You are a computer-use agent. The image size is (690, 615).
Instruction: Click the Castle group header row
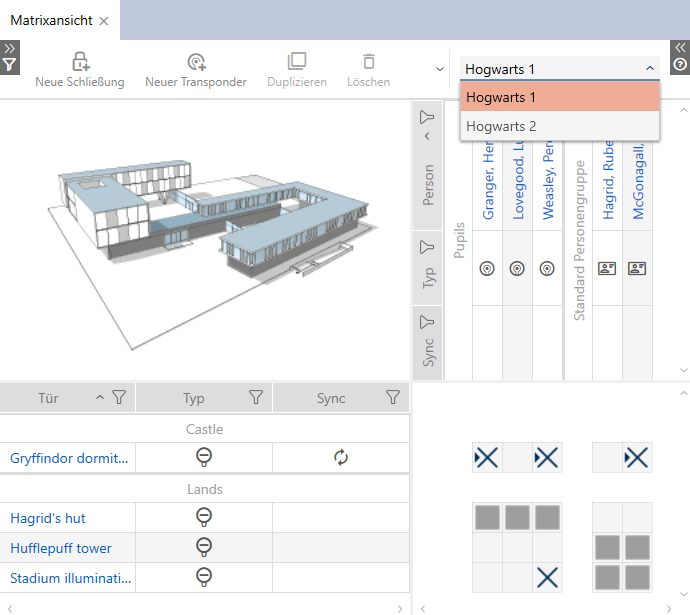(204, 429)
